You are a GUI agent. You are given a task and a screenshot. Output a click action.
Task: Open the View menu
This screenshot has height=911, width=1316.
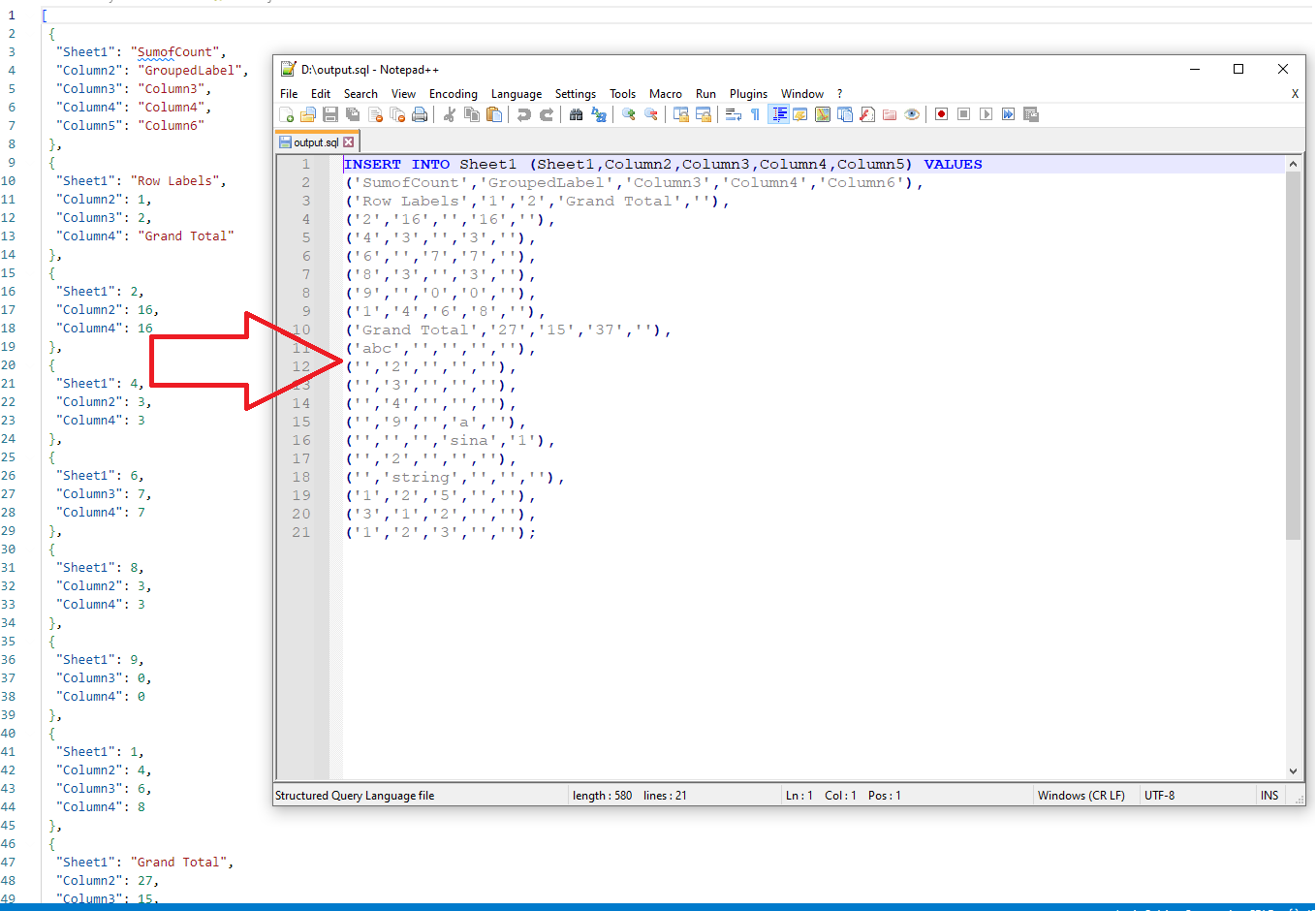click(x=403, y=94)
